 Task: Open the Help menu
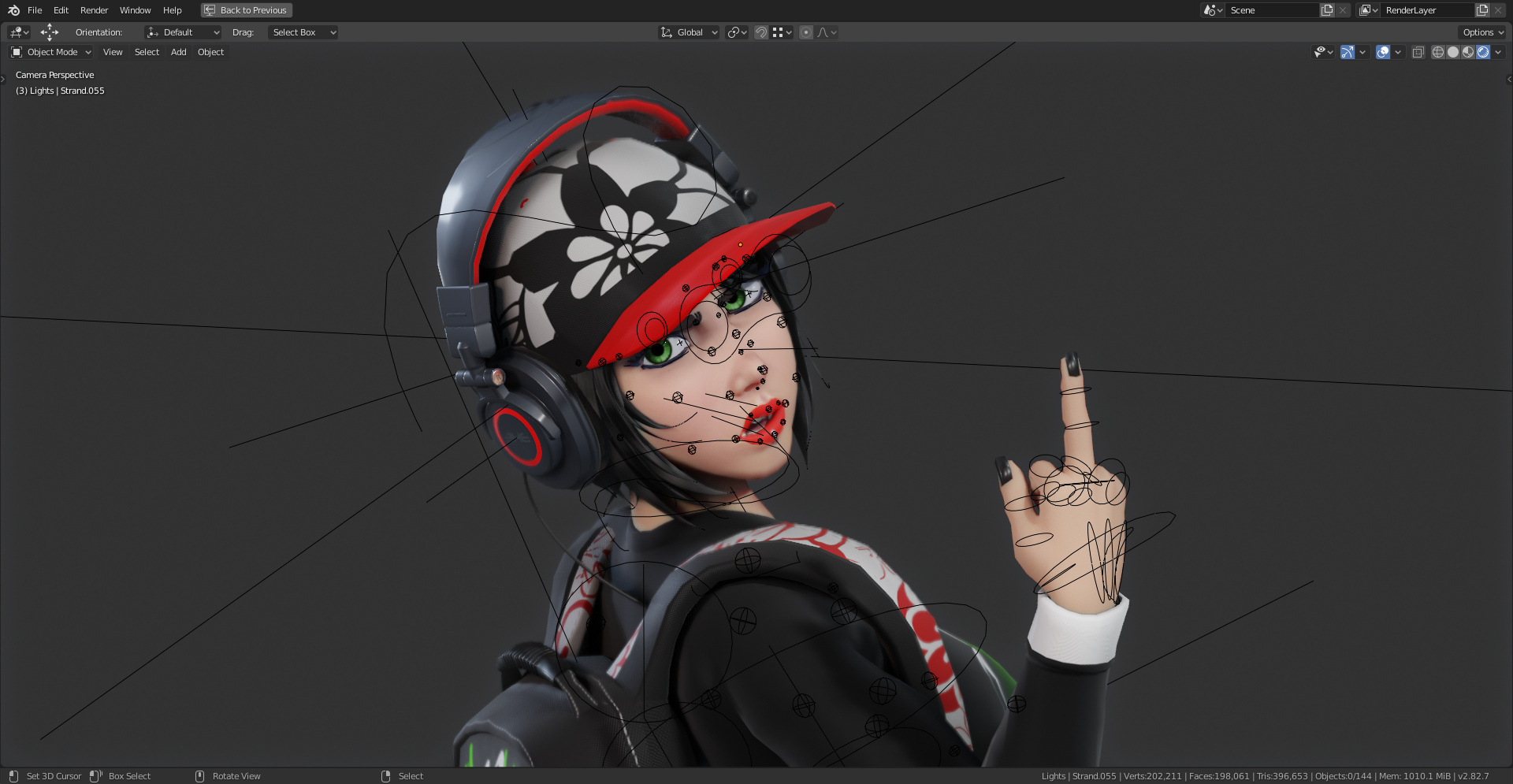172,10
